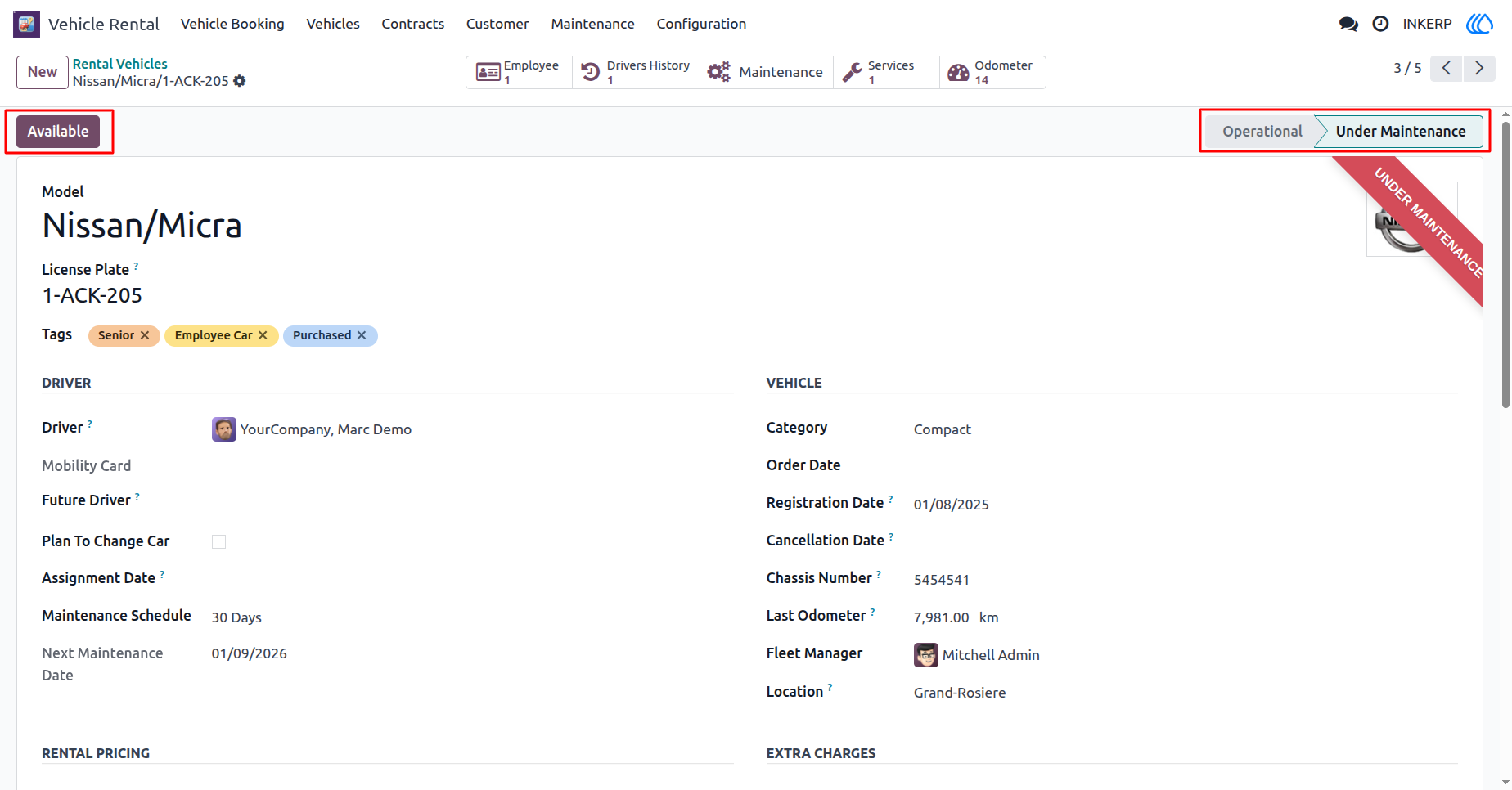
Task: Remove the Employee Car tag
Action: (x=263, y=335)
